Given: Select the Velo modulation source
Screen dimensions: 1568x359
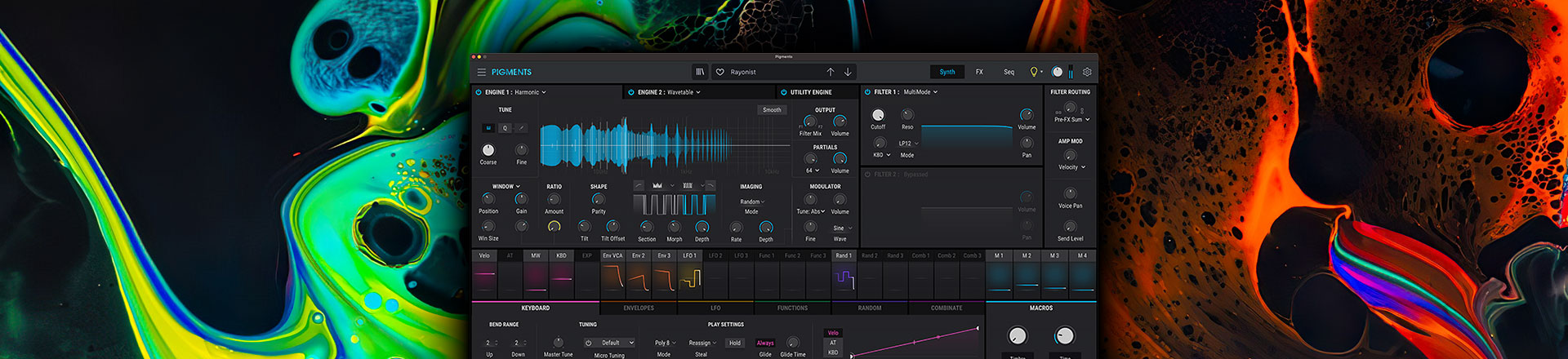Looking at the screenshot, I should click(x=484, y=274).
